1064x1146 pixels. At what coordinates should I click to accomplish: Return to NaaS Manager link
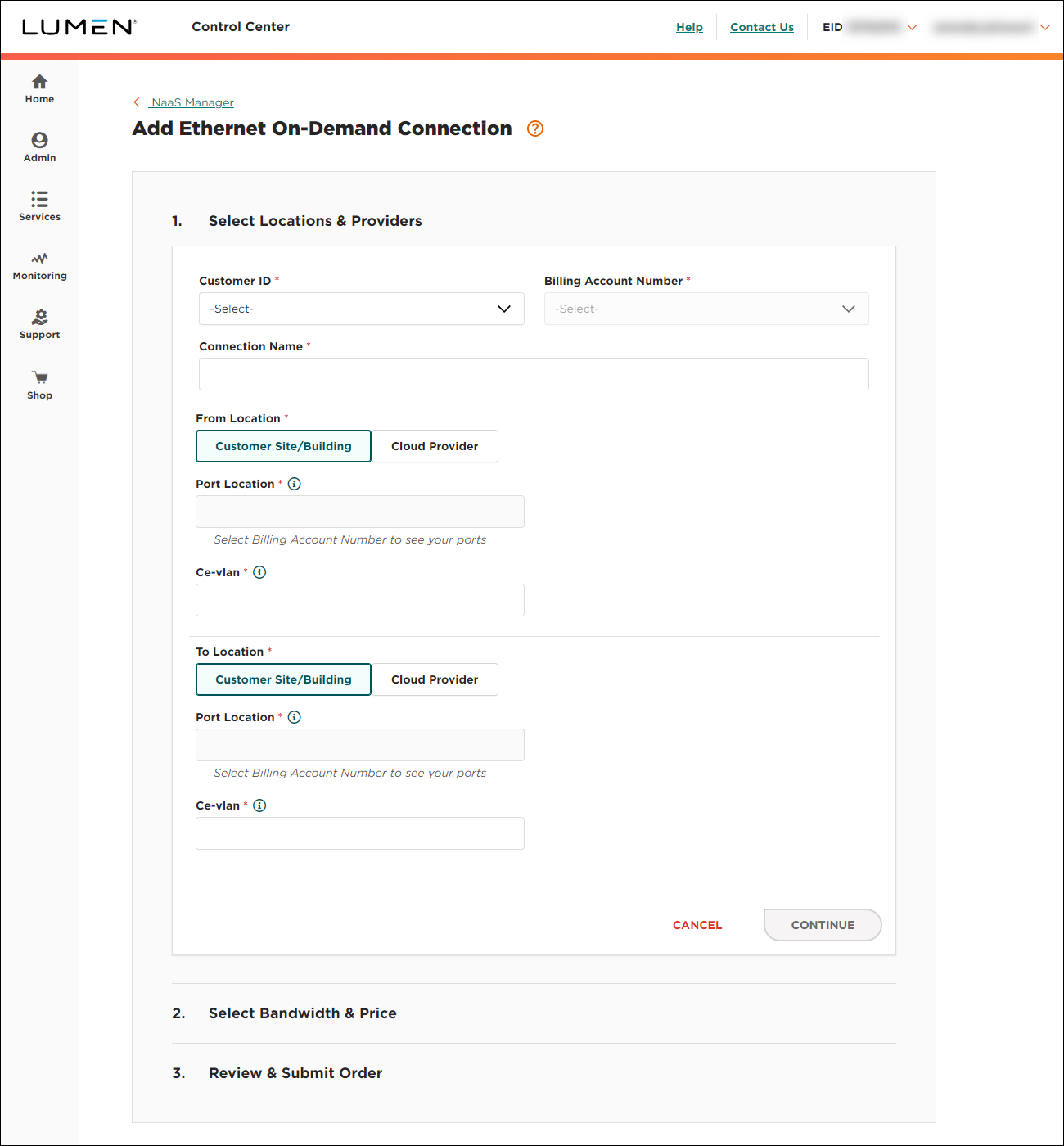click(x=192, y=102)
